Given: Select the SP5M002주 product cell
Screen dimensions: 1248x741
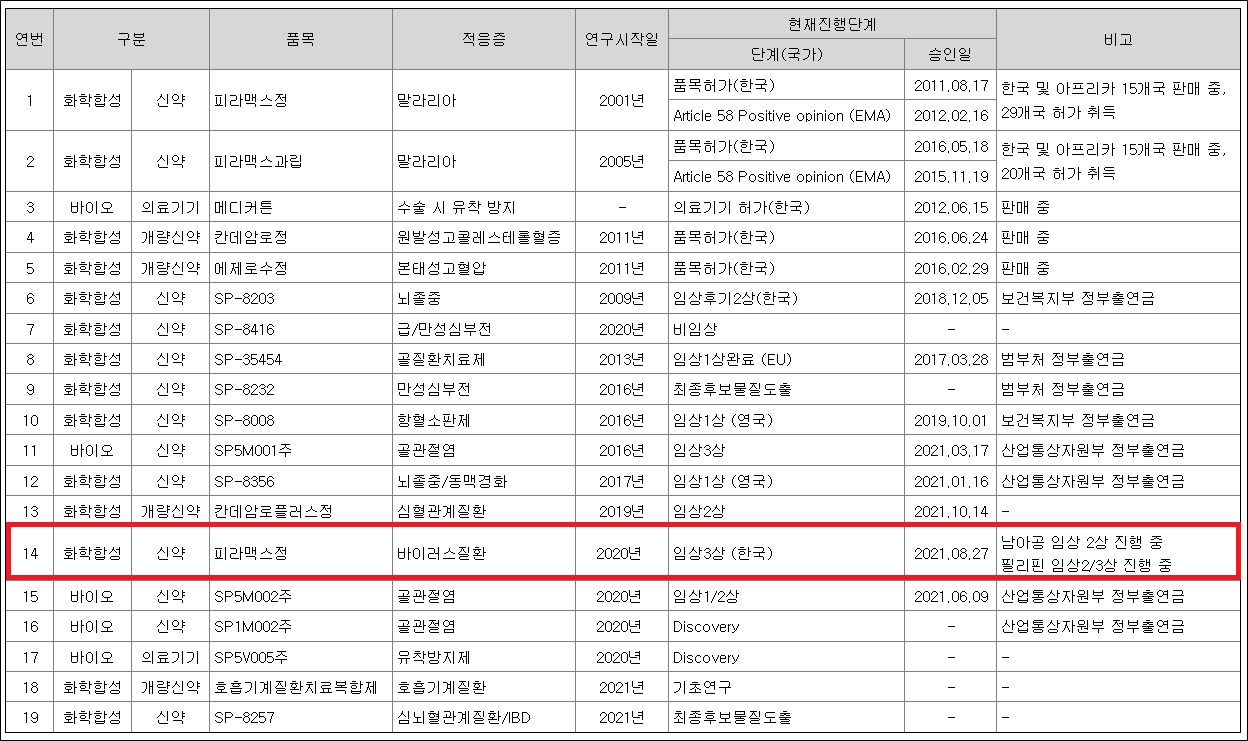Looking at the screenshot, I should [x=300, y=596].
